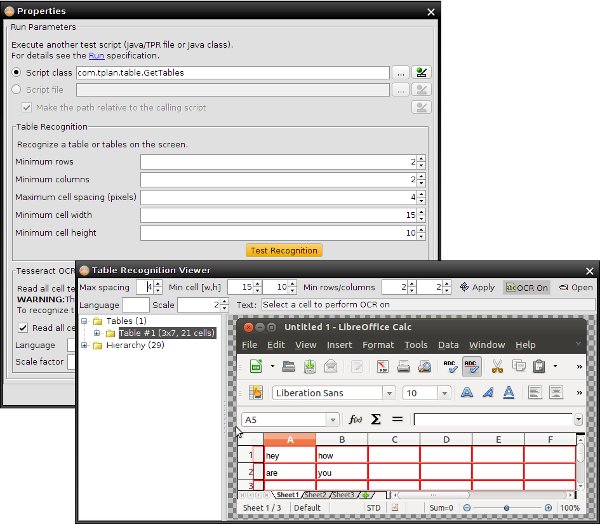Toggle the OCR On button
This screenshot has width=600, height=524.
point(526,287)
